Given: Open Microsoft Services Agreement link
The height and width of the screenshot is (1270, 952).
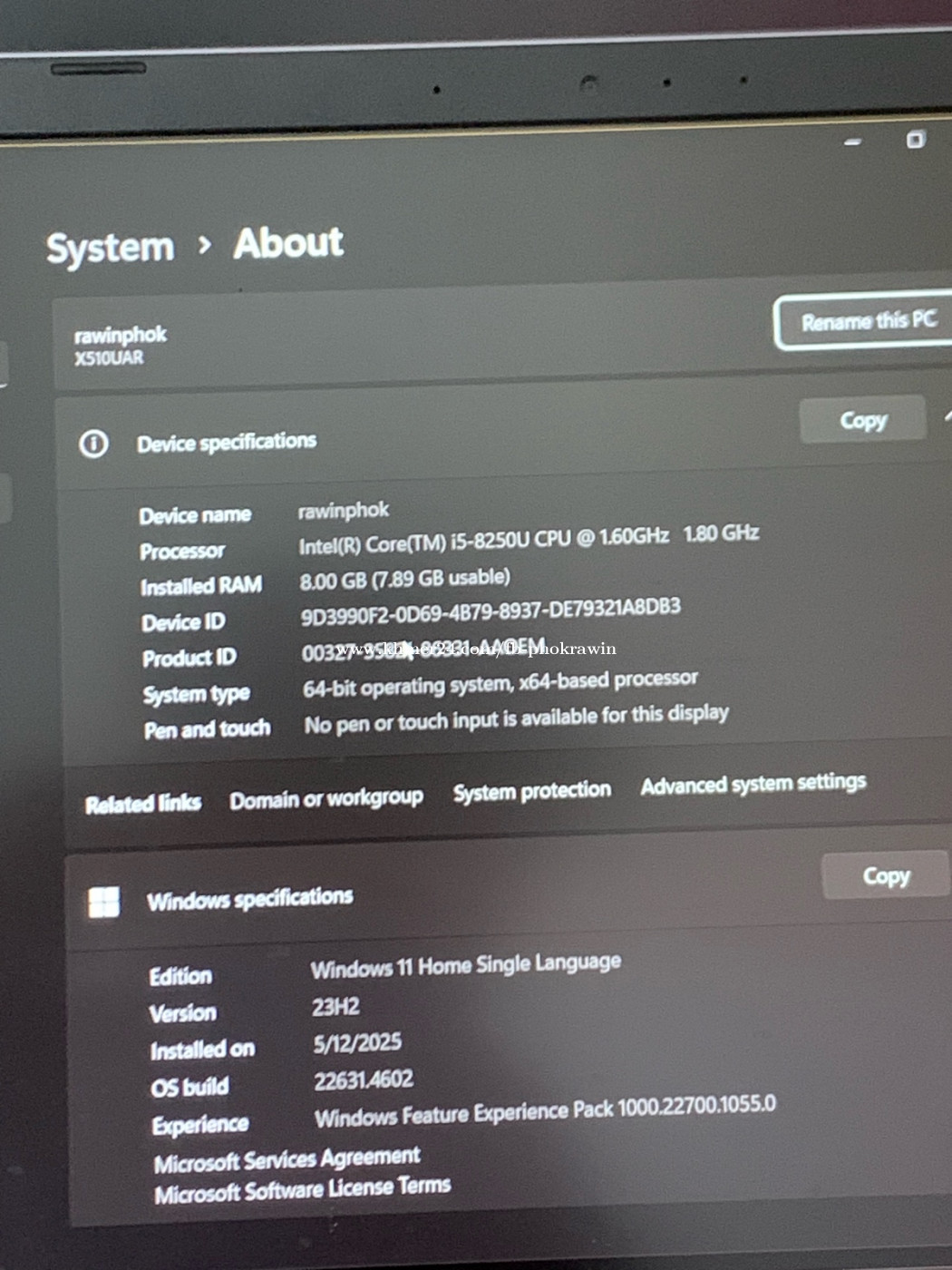Looking at the screenshot, I should [287, 1159].
